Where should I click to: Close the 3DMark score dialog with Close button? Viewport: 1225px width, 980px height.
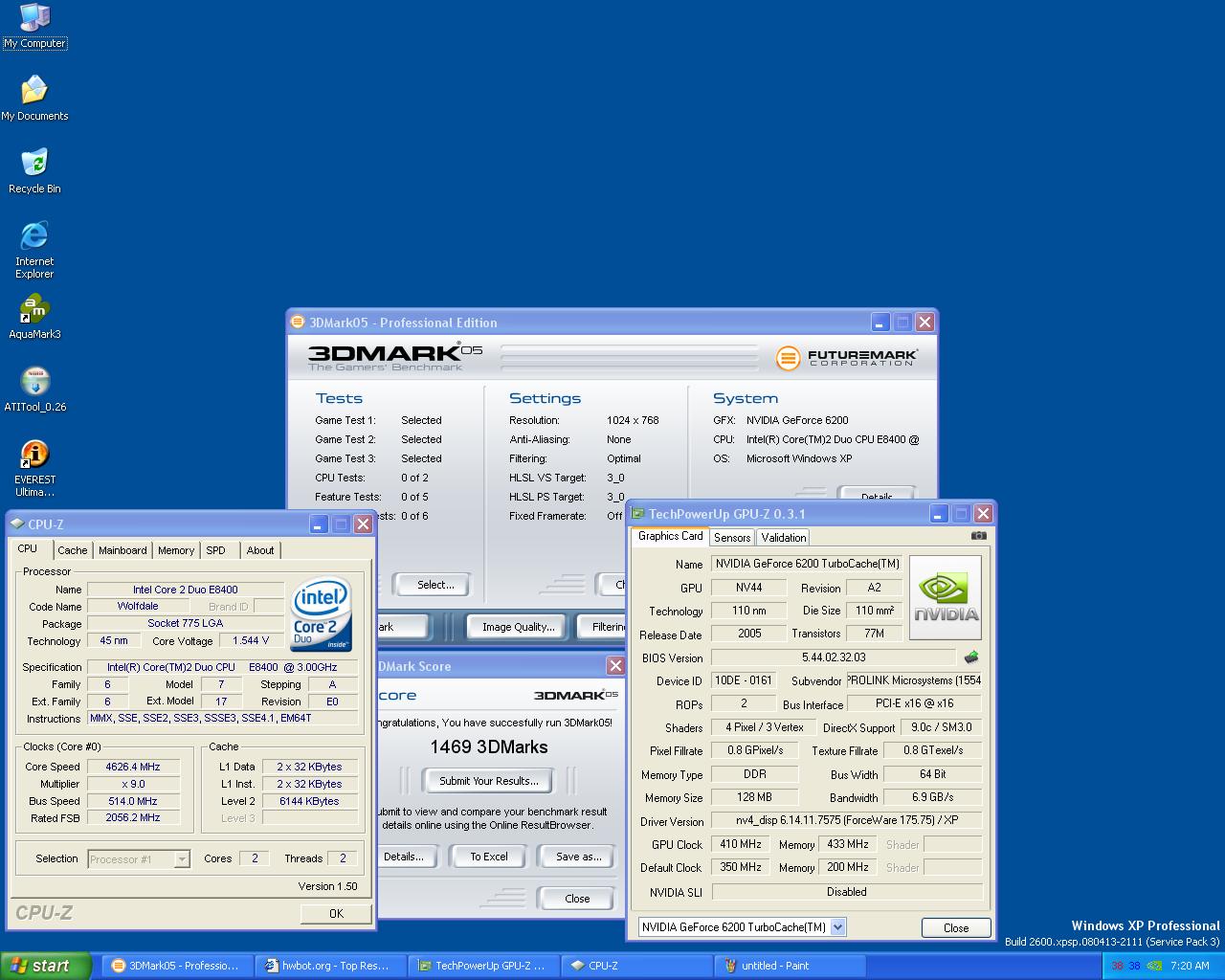(x=577, y=898)
